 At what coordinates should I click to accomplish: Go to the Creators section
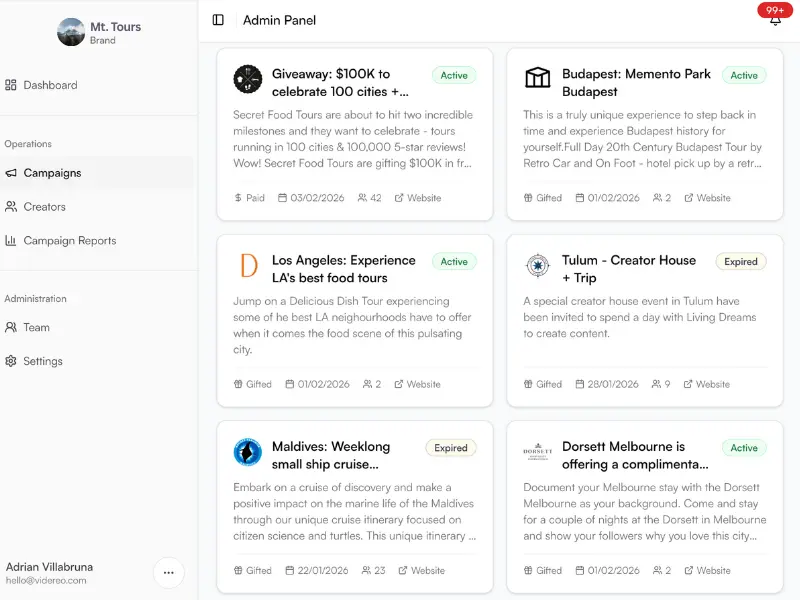[44, 207]
